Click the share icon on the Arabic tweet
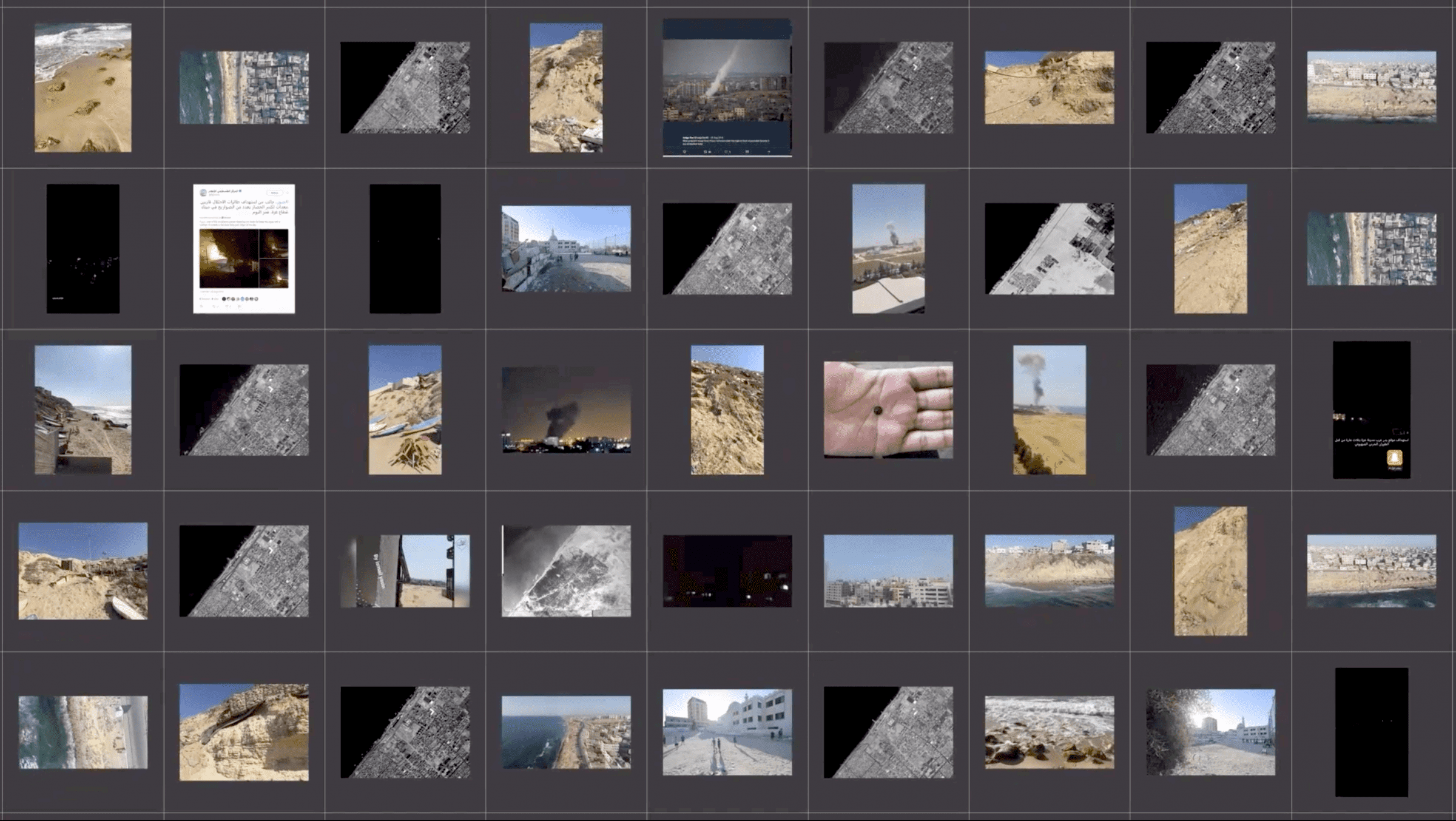This screenshot has height=821, width=1456. pos(238,306)
